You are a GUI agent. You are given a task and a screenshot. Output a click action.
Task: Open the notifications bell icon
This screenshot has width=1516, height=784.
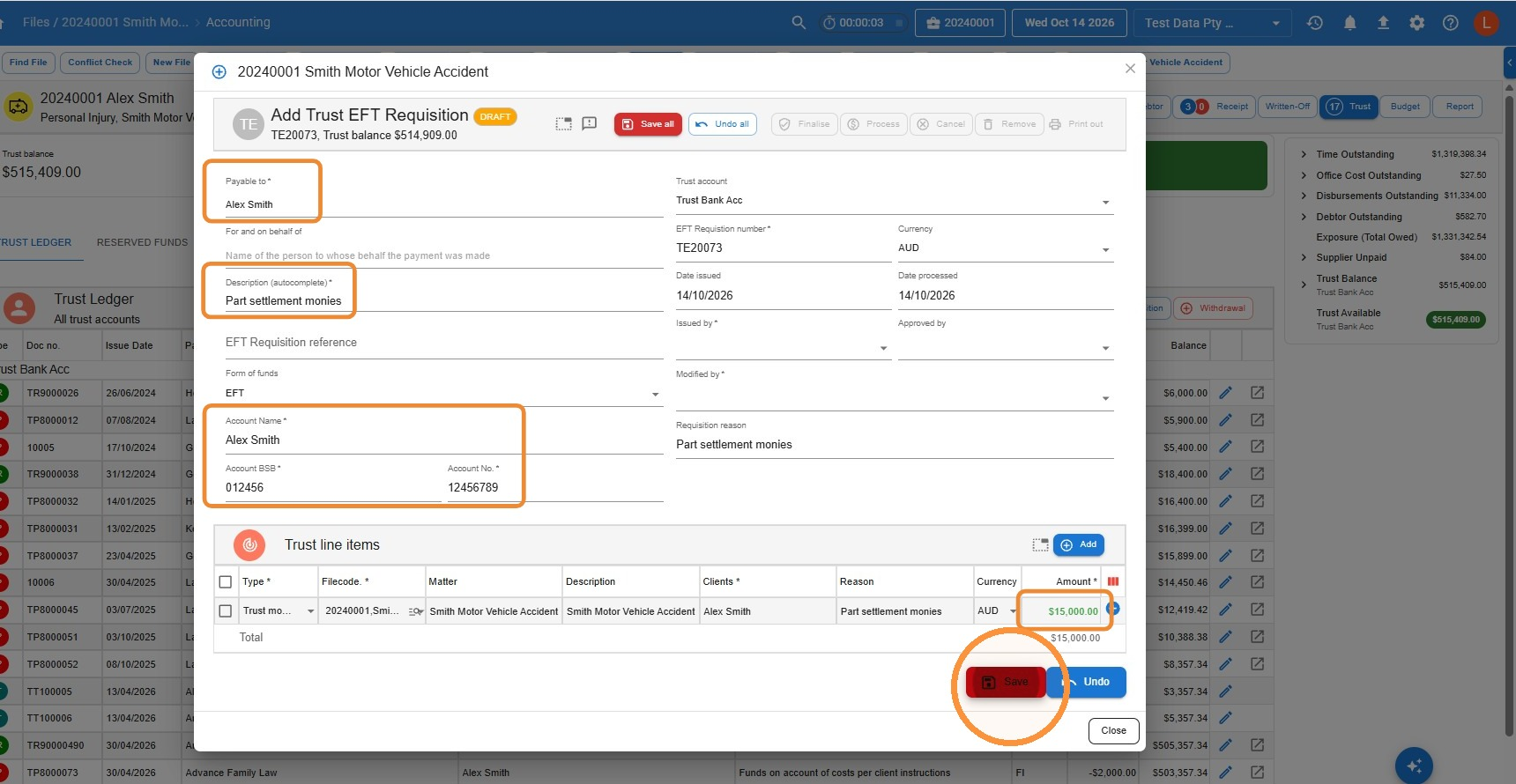pyautogui.click(x=1349, y=23)
